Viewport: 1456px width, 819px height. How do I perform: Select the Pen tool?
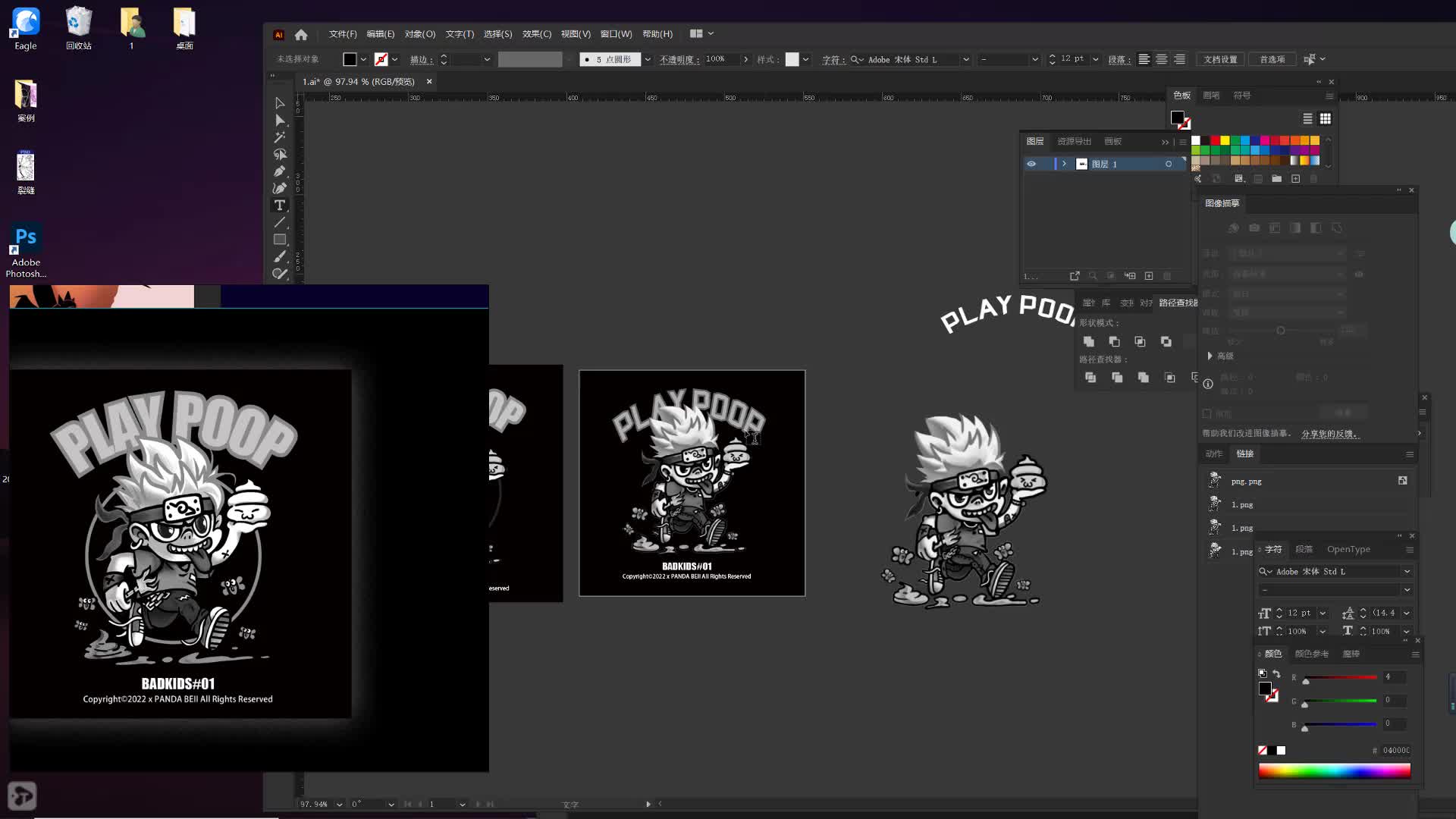tap(280, 171)
